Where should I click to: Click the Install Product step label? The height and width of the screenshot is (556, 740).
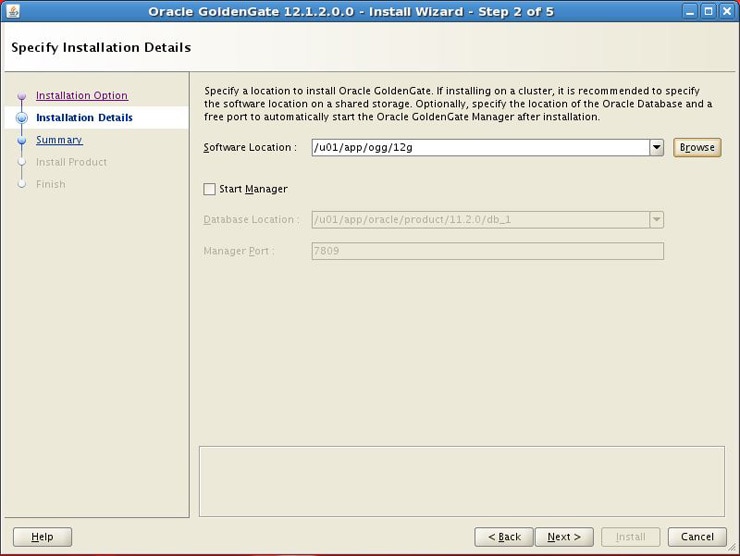click(71, 162)
